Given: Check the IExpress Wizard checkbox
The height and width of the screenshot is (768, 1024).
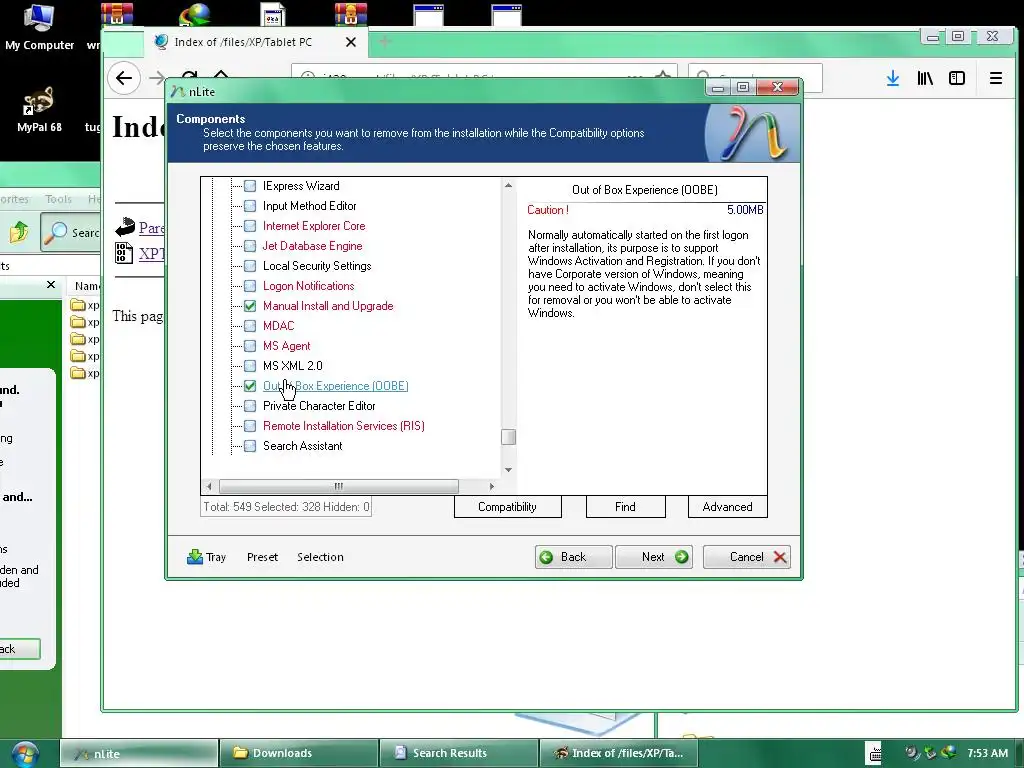Looking at the screenshot, I should (x=249, y=186).
